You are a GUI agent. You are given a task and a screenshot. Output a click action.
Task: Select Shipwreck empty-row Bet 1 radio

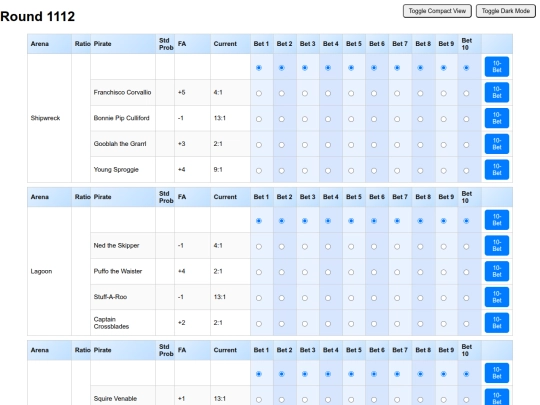pos(259,68)
